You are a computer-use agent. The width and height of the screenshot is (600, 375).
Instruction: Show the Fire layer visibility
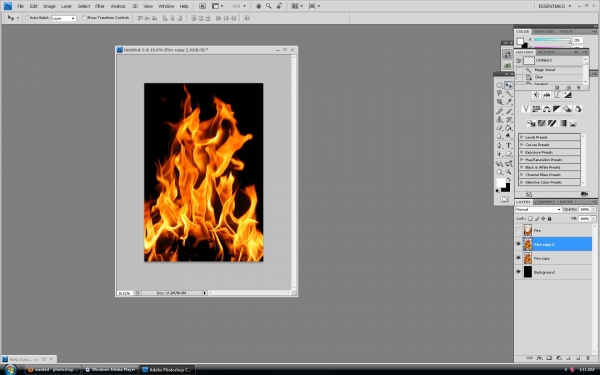coord(518,230)
